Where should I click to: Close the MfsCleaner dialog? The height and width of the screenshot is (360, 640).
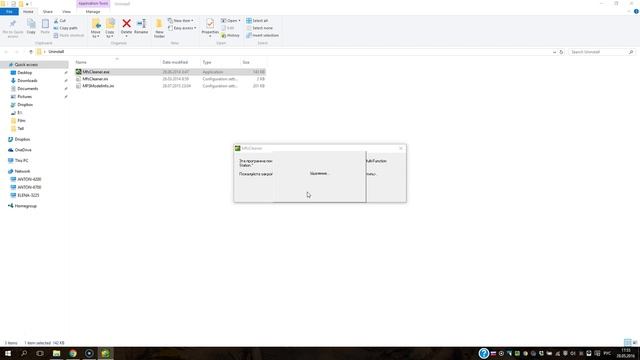[x=400, y=148]
